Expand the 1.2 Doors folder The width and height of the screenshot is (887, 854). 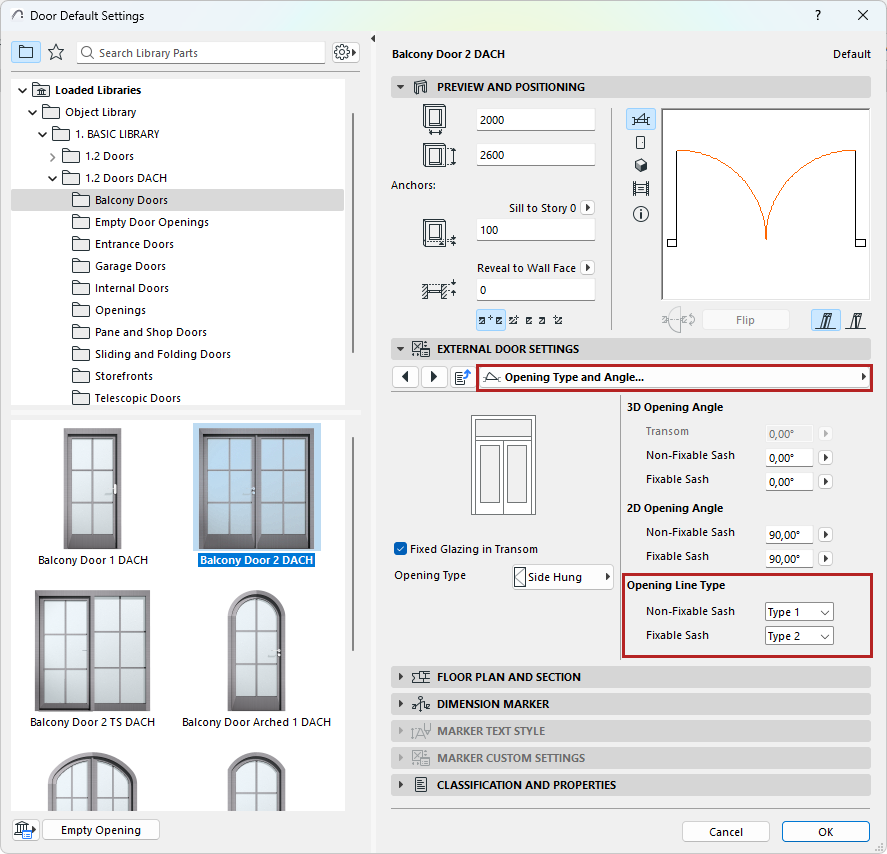pos(52,157)
